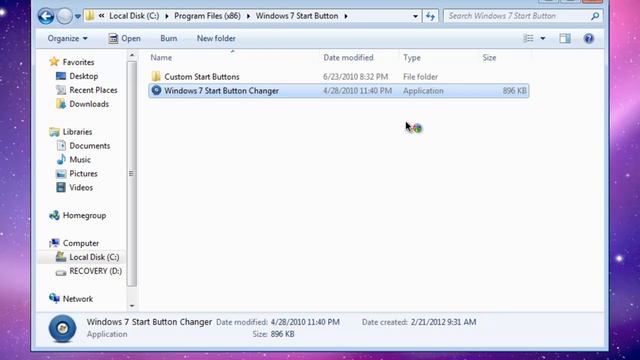Sort by the Type column header
This screenshot has height=360, width=640.
(x=412, y=58)
